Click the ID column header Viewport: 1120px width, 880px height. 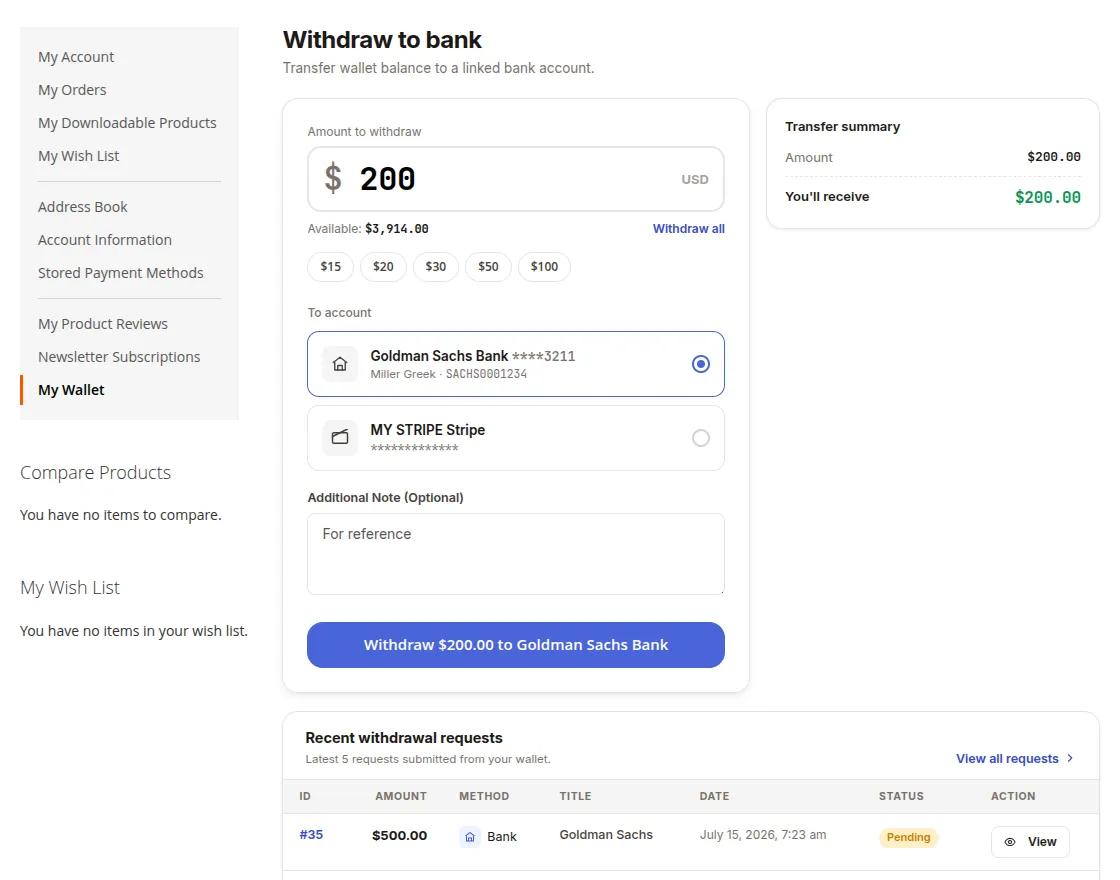point(305,796)
